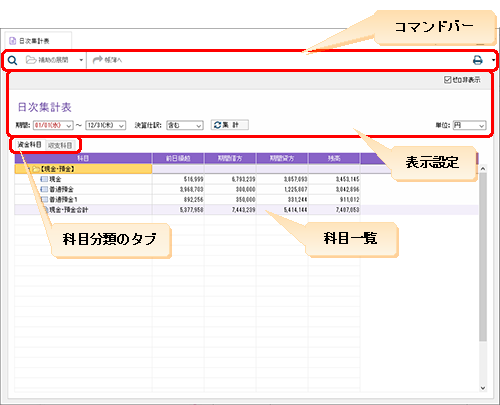
Task: Select the 現金・預金合計 row
Action: coord(246,210)
